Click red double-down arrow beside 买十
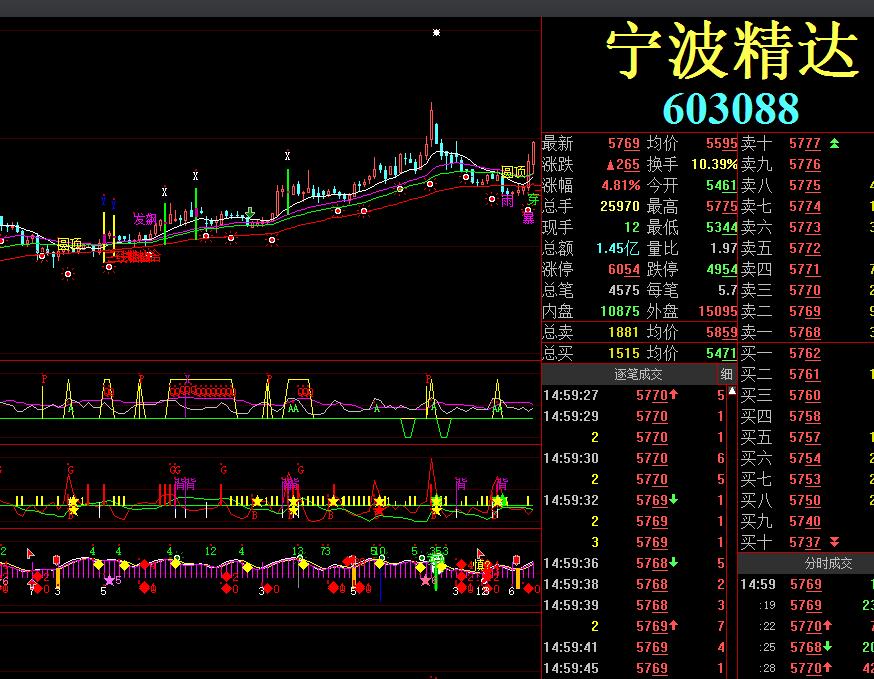The image size is (874, 679). pos(834,542)
